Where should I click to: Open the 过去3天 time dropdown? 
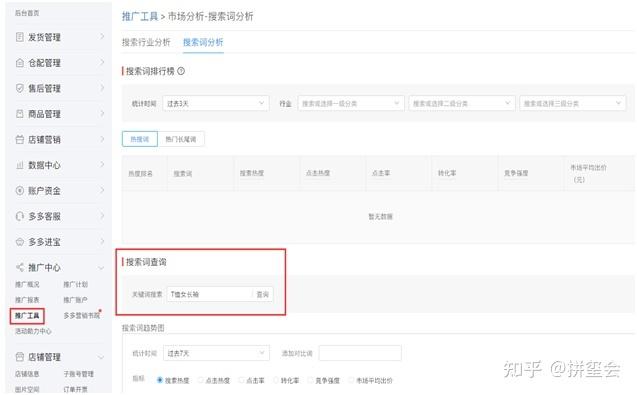coord(216,103)
